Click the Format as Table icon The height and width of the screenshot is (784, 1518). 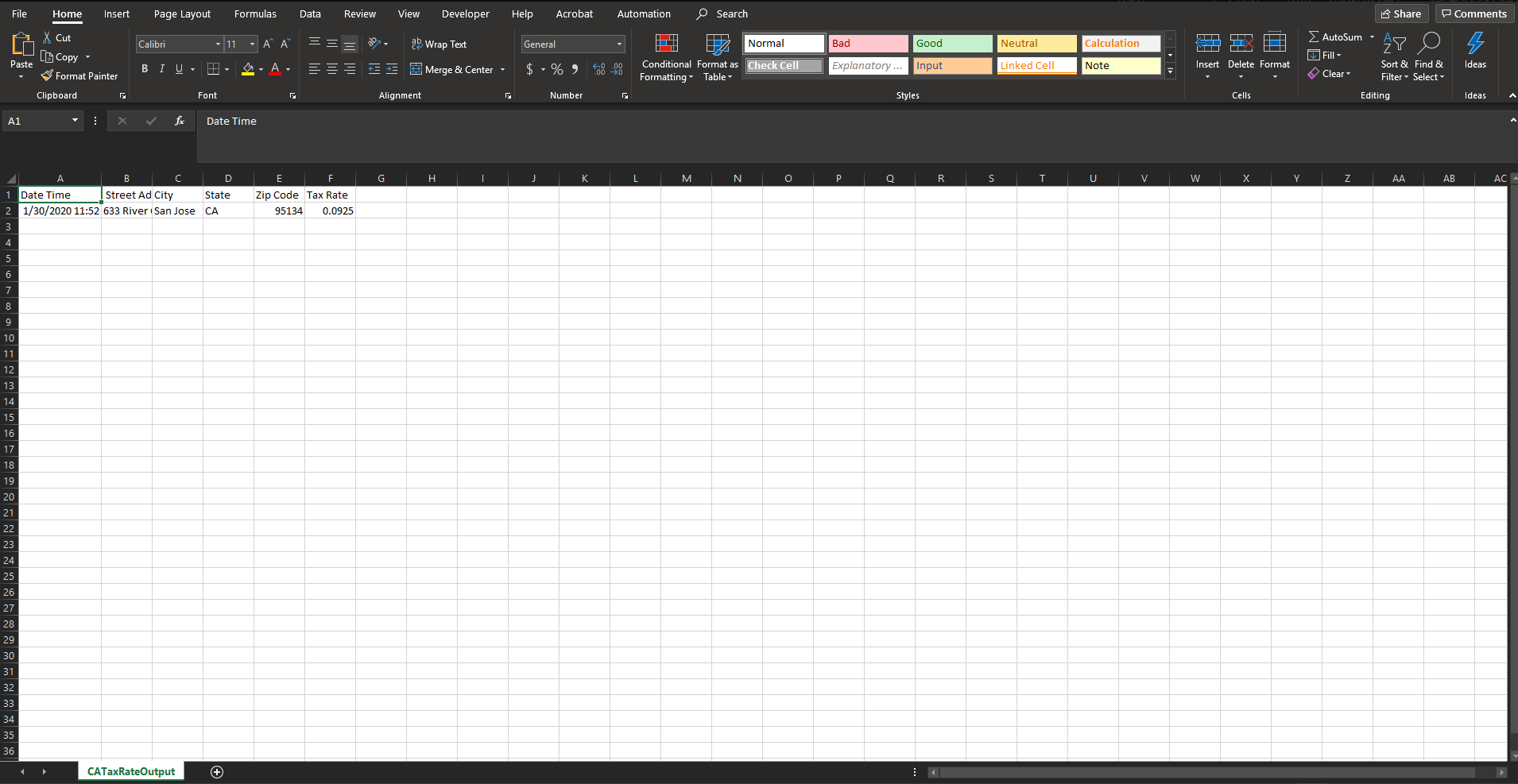717,44
